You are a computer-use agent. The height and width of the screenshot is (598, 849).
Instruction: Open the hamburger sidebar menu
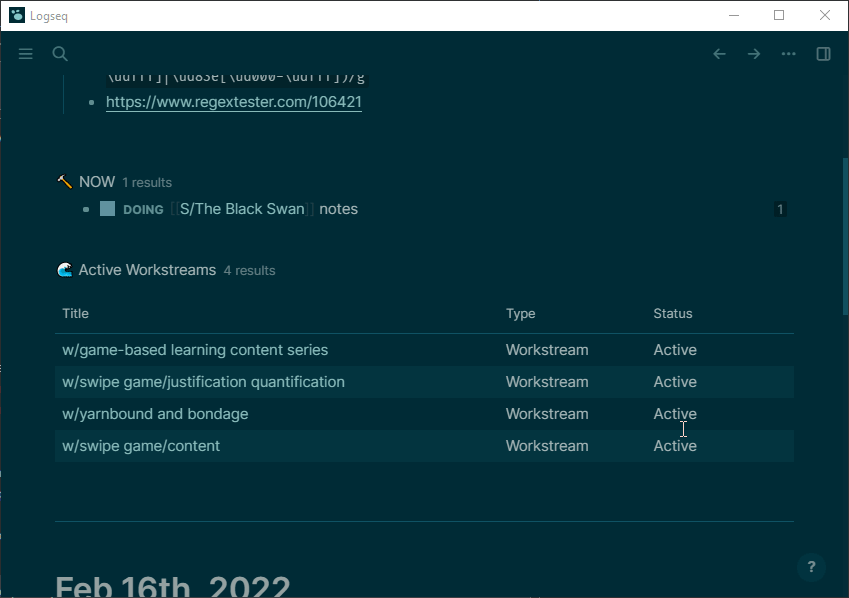[25, 54]
